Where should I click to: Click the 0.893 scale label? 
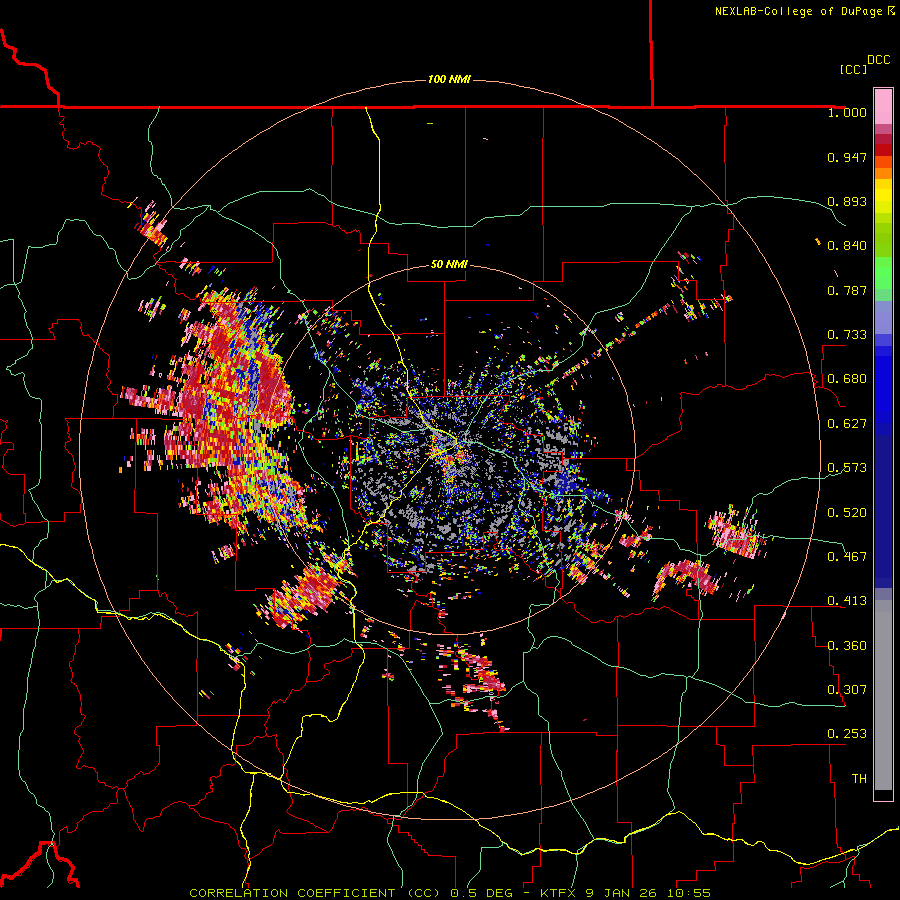click(847, 201)
